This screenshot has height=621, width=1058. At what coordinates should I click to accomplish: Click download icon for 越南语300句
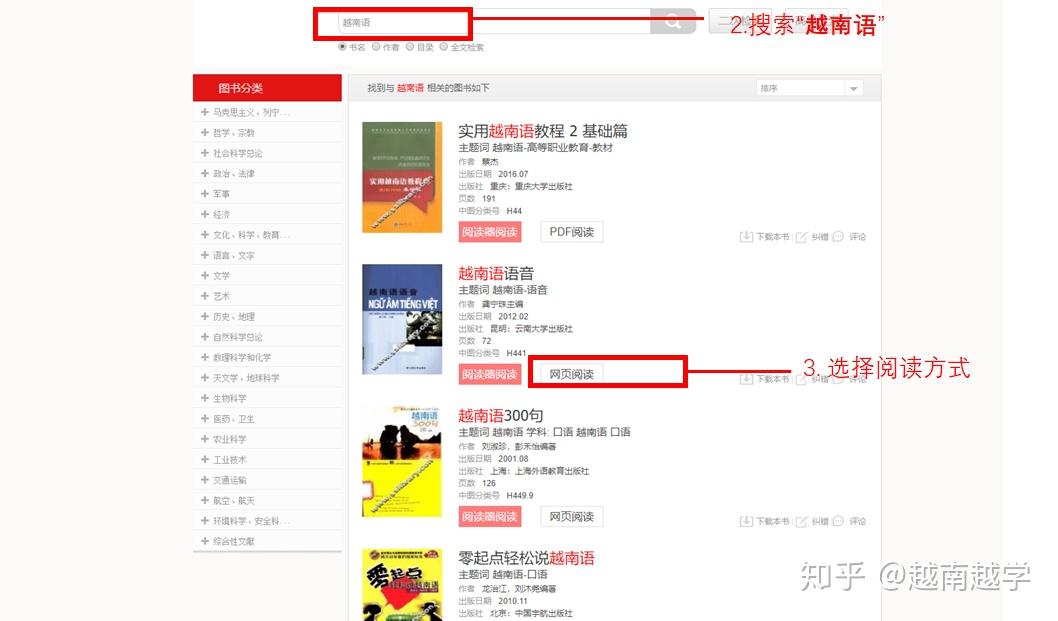pyautogui.click(x=746, y=522)
